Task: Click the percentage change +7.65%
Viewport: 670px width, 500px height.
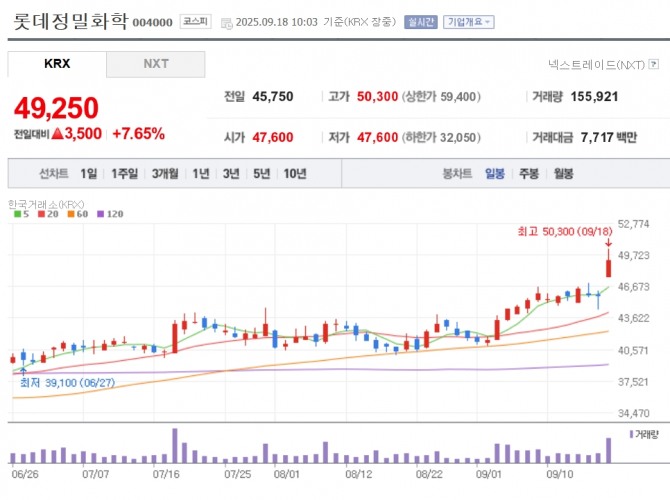Action: [138, 134]
